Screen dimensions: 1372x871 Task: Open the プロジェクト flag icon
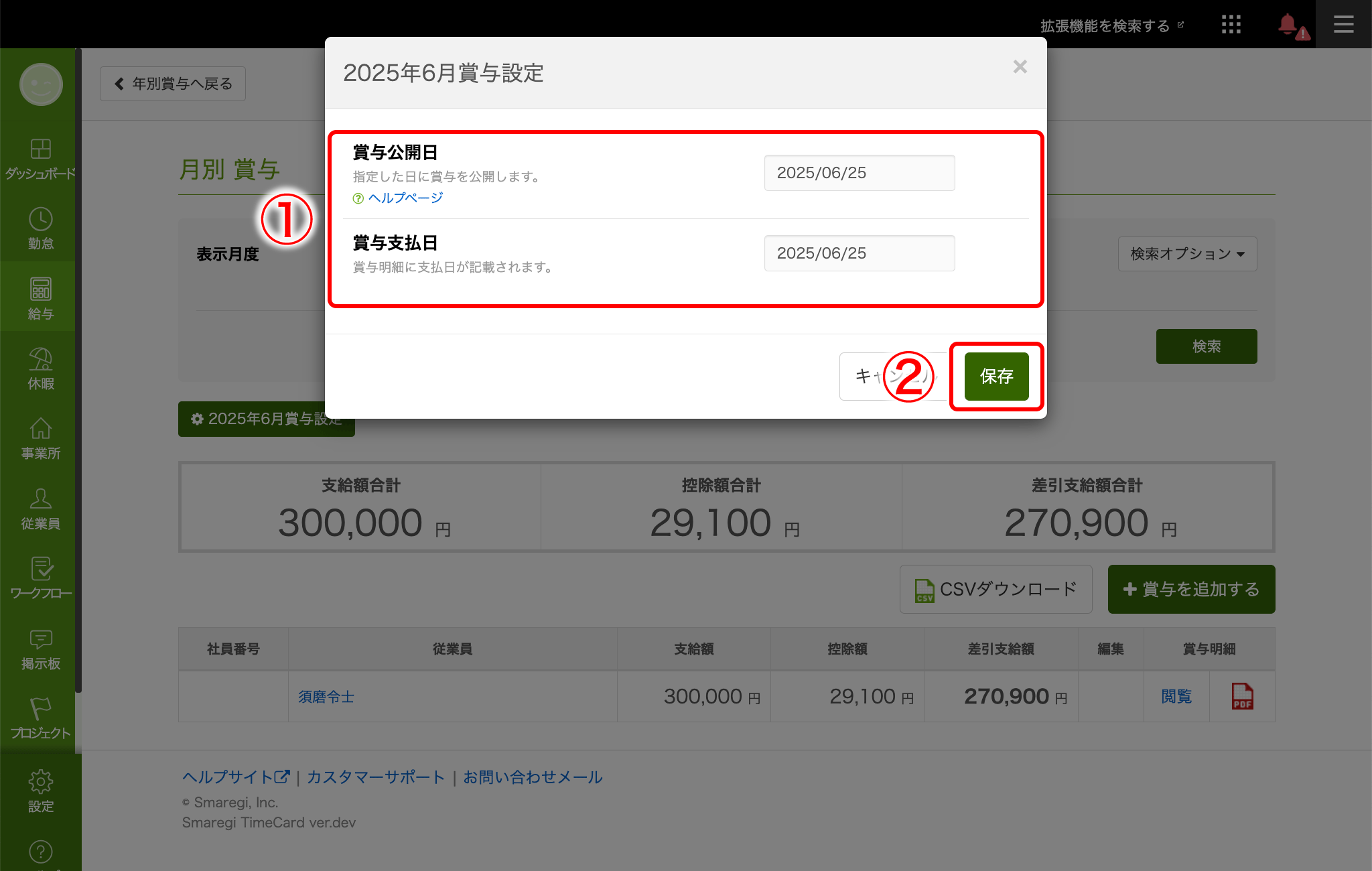pyautogui.click(x=40, y=709)
